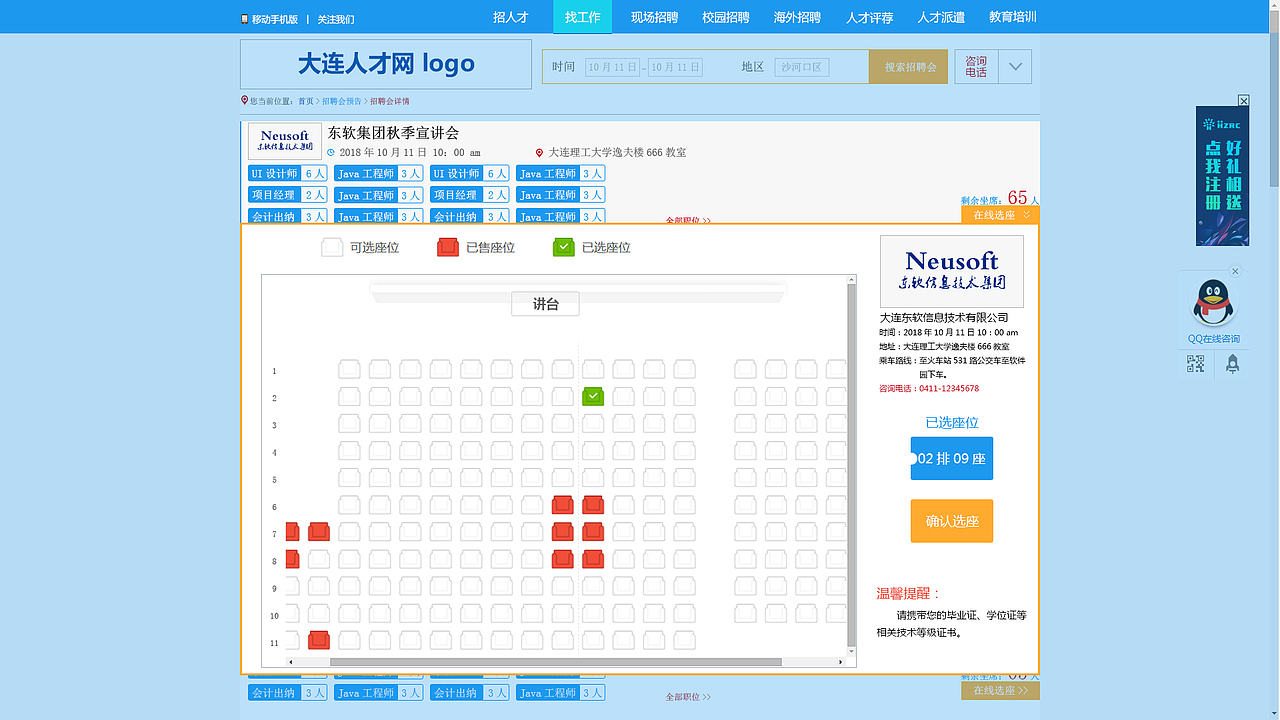1280x720 pixels.
Task: Open the 点我注册 advertisement banner
Action: pyautogui.click(x=1223, y=176)
